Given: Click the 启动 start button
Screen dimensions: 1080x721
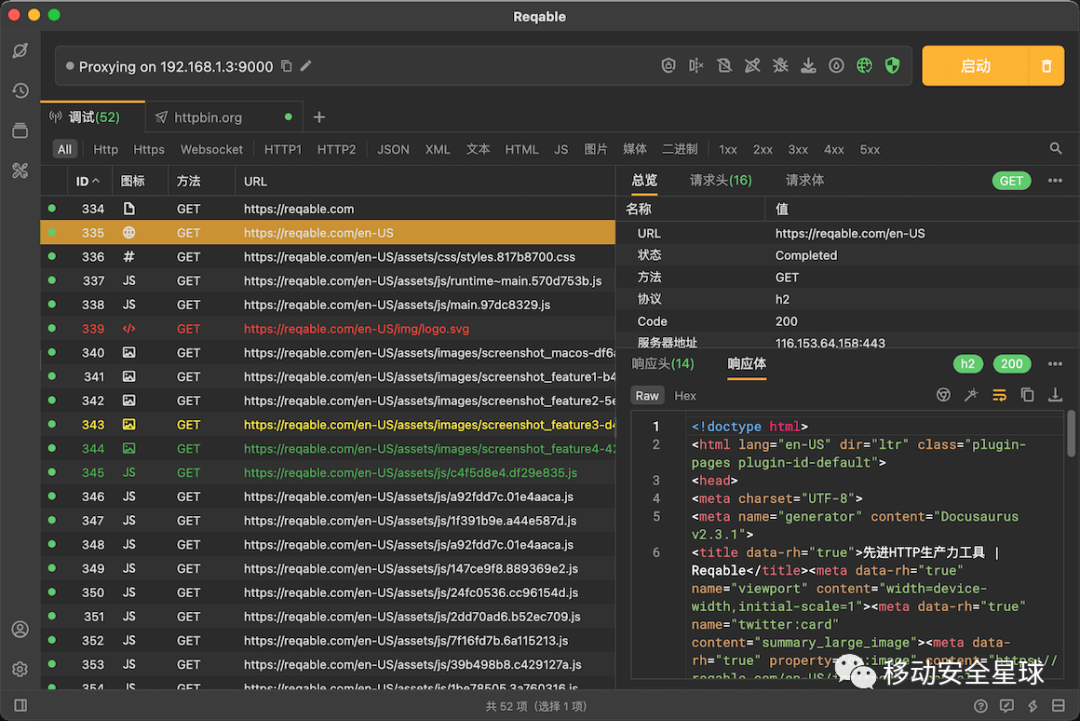Looking at the screenshot, I should (x=975, y=66).
